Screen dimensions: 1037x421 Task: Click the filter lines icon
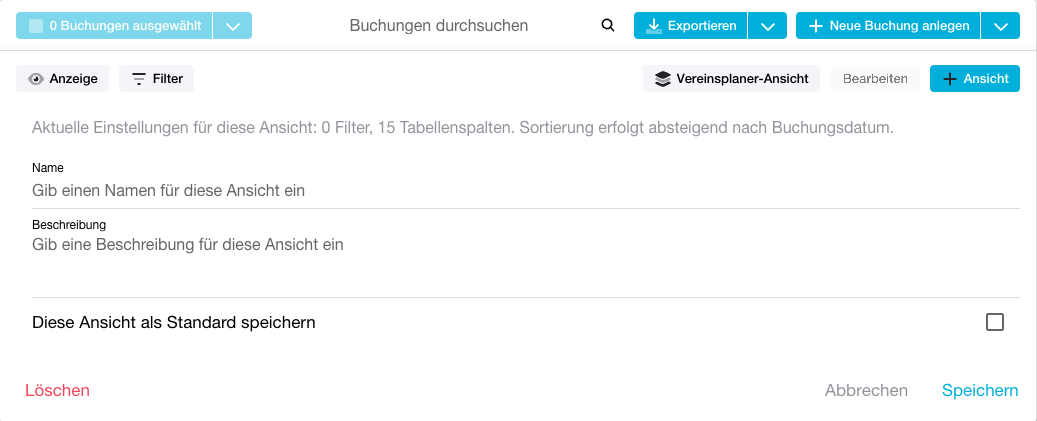pos(139,79)
